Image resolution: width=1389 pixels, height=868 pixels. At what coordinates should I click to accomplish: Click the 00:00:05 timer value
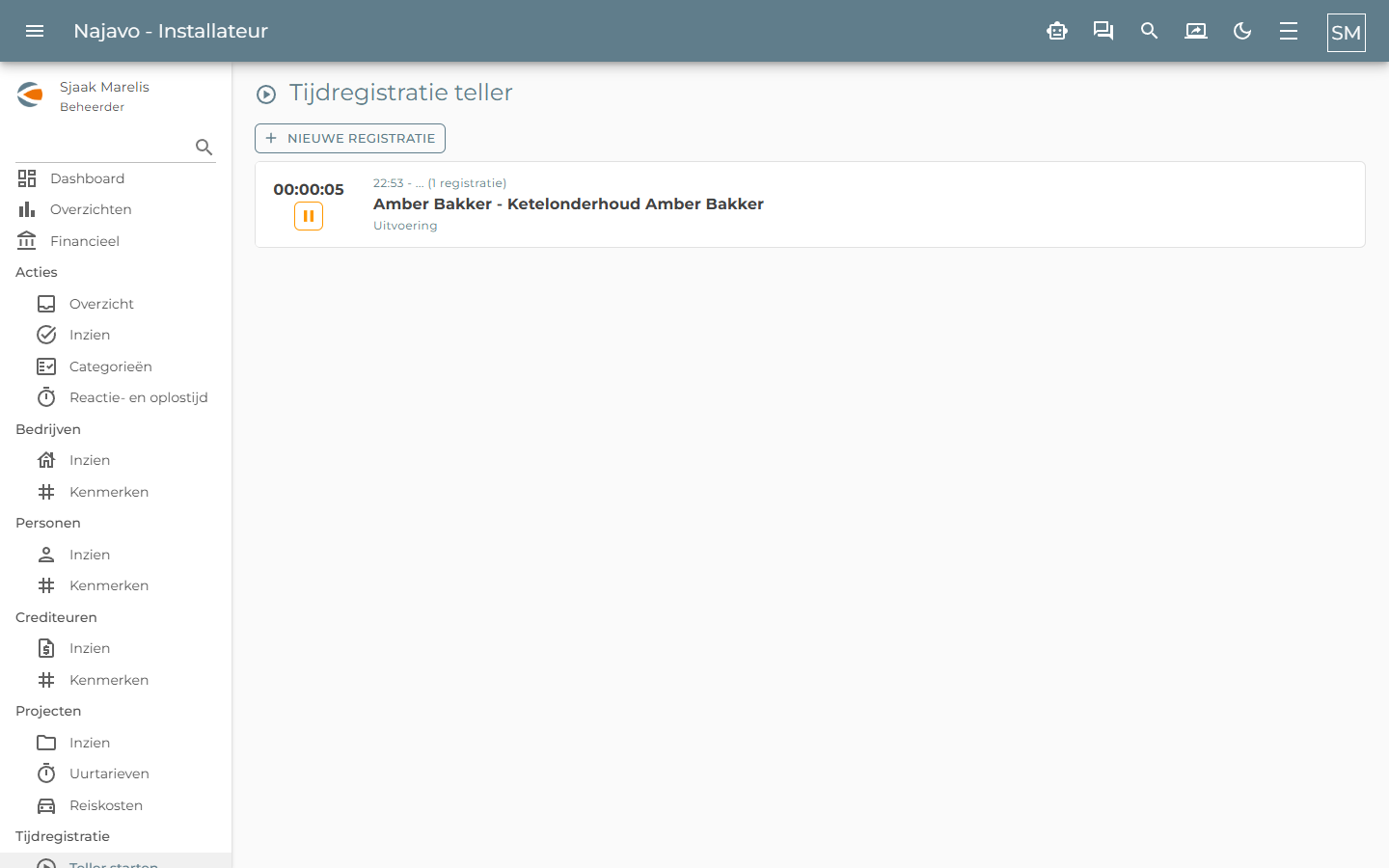[x=309, y=189]
